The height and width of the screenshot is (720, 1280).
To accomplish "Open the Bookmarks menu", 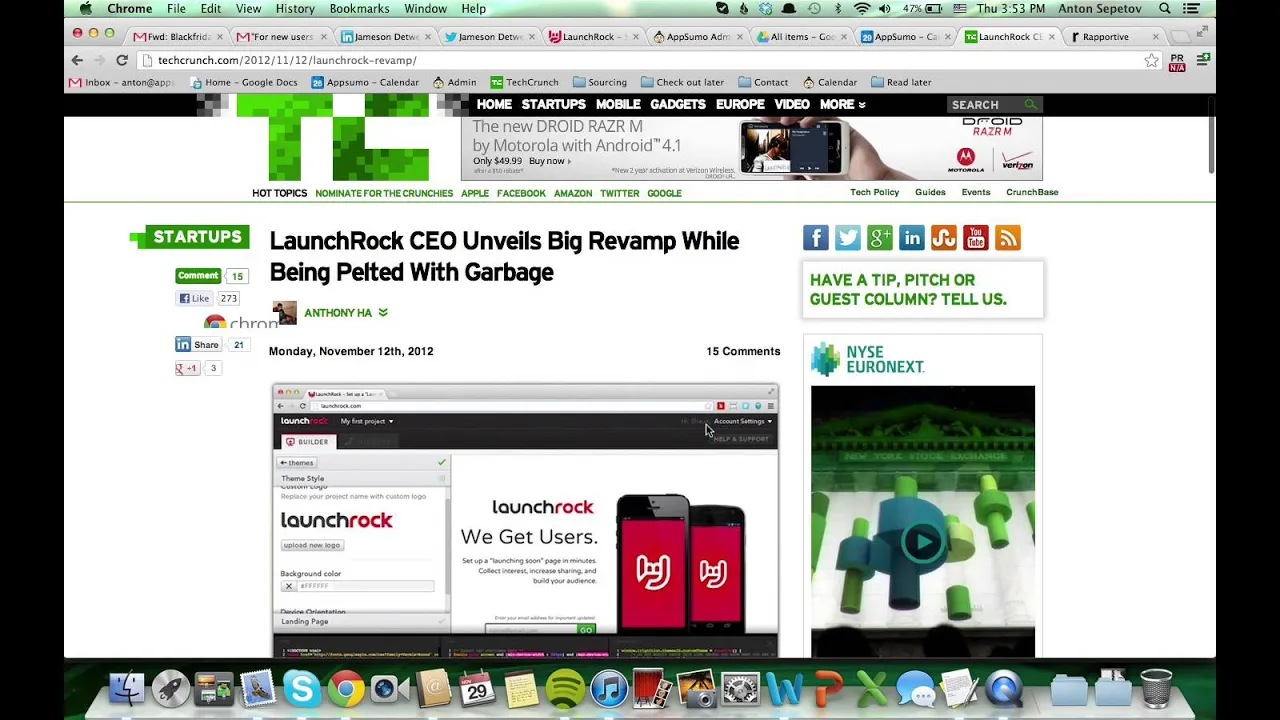I will click(359, 9).
